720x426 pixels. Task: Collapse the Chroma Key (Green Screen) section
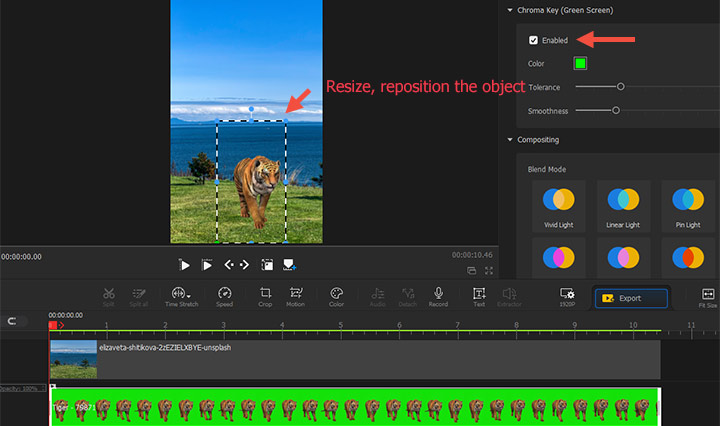point(509,10)
